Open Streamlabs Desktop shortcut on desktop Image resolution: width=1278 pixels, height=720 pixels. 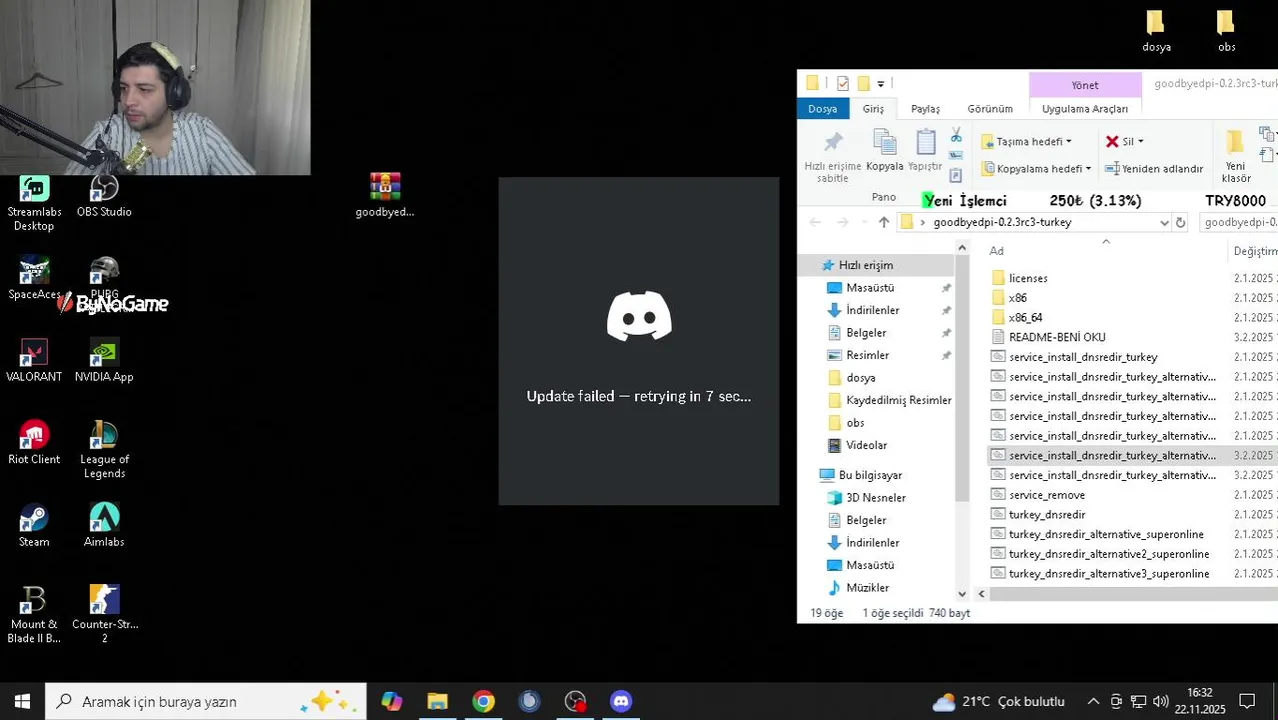[x=34, y=203]
